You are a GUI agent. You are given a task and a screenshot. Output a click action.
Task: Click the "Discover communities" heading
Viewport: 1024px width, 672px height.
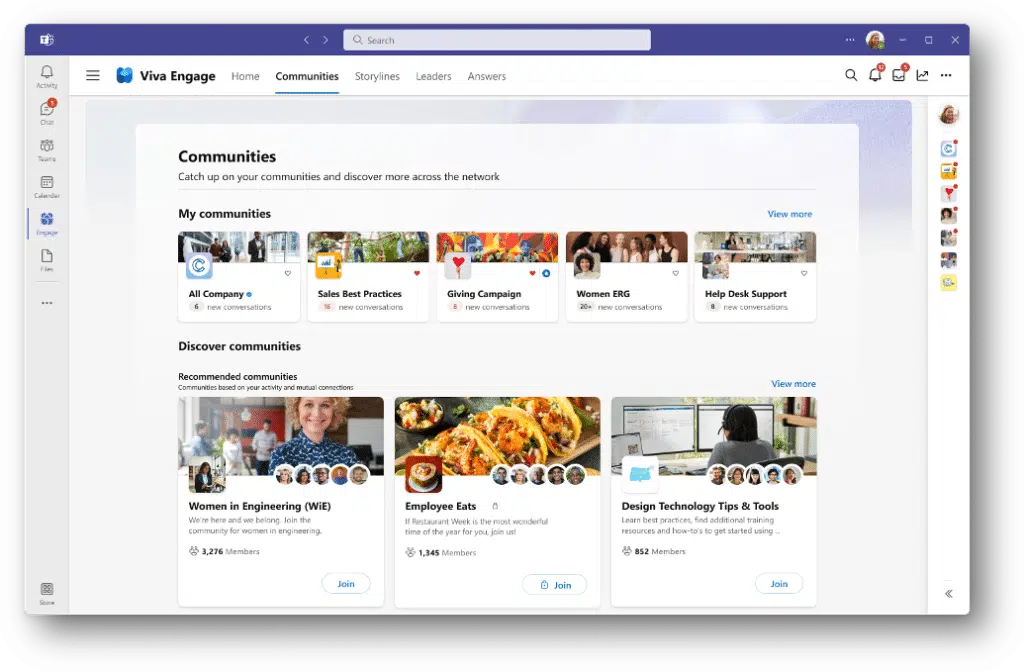[x=240, y=346]
